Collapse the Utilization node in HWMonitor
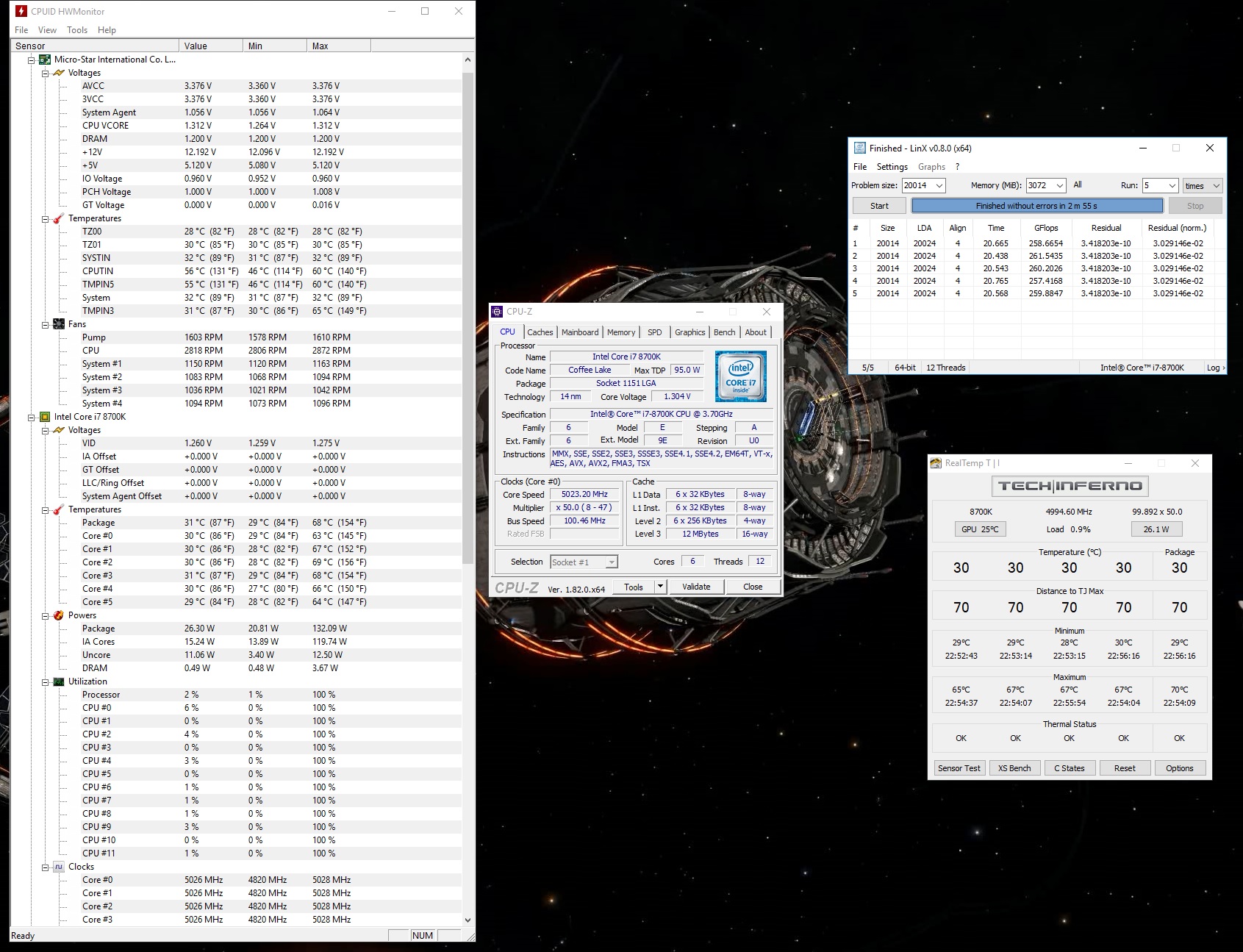Viewport: 1243px width, 952px height. [46, 682]
